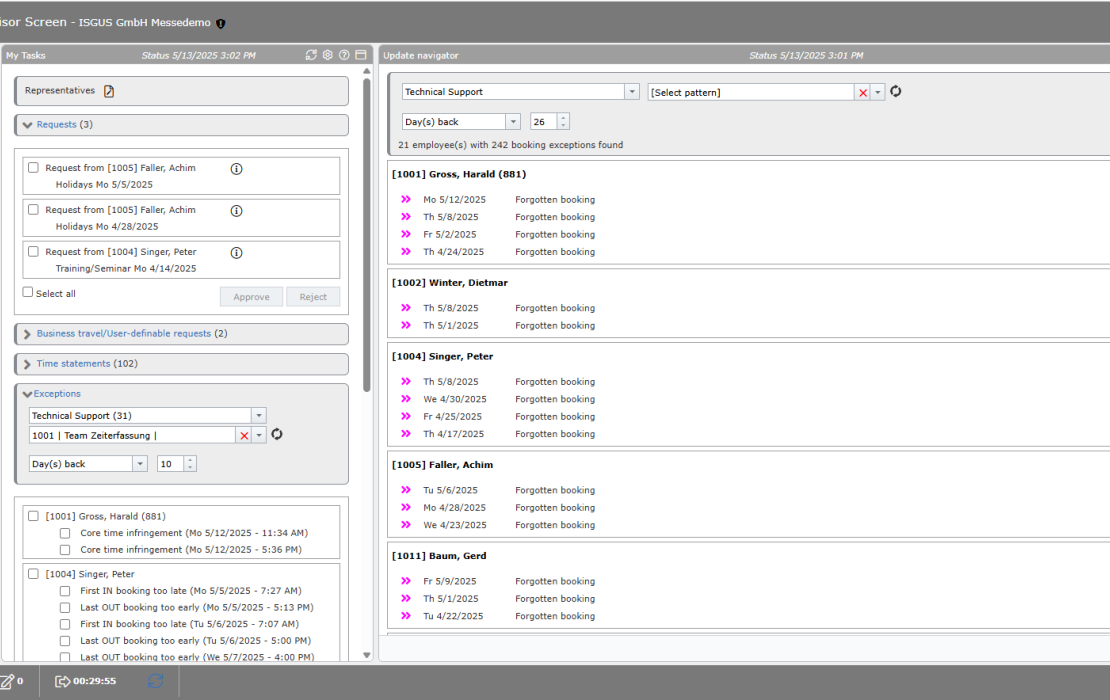Show info for Singer Training/Seminar request
This screenshot has height=700, width=1110.
(236, 253)
